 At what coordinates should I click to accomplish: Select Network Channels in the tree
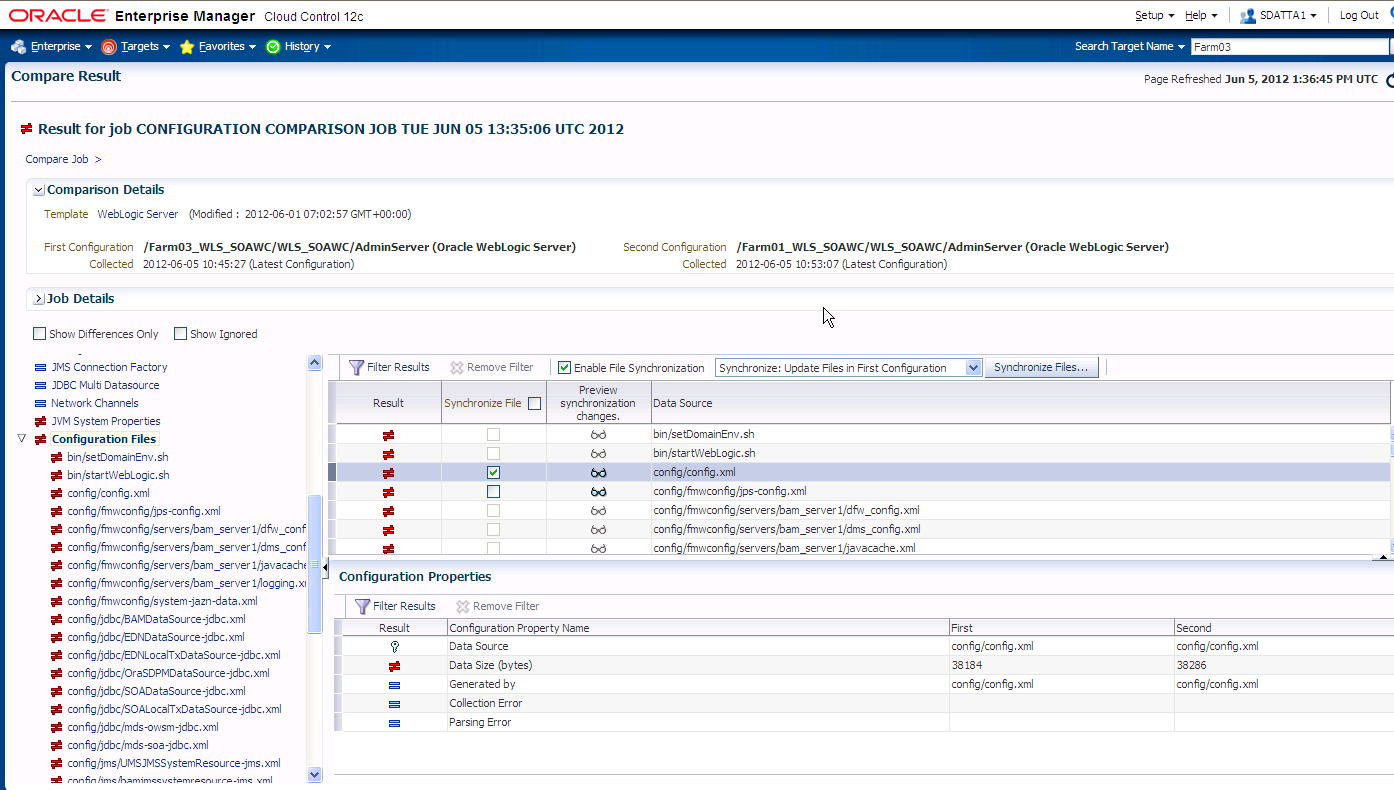[x=95, y=403]
